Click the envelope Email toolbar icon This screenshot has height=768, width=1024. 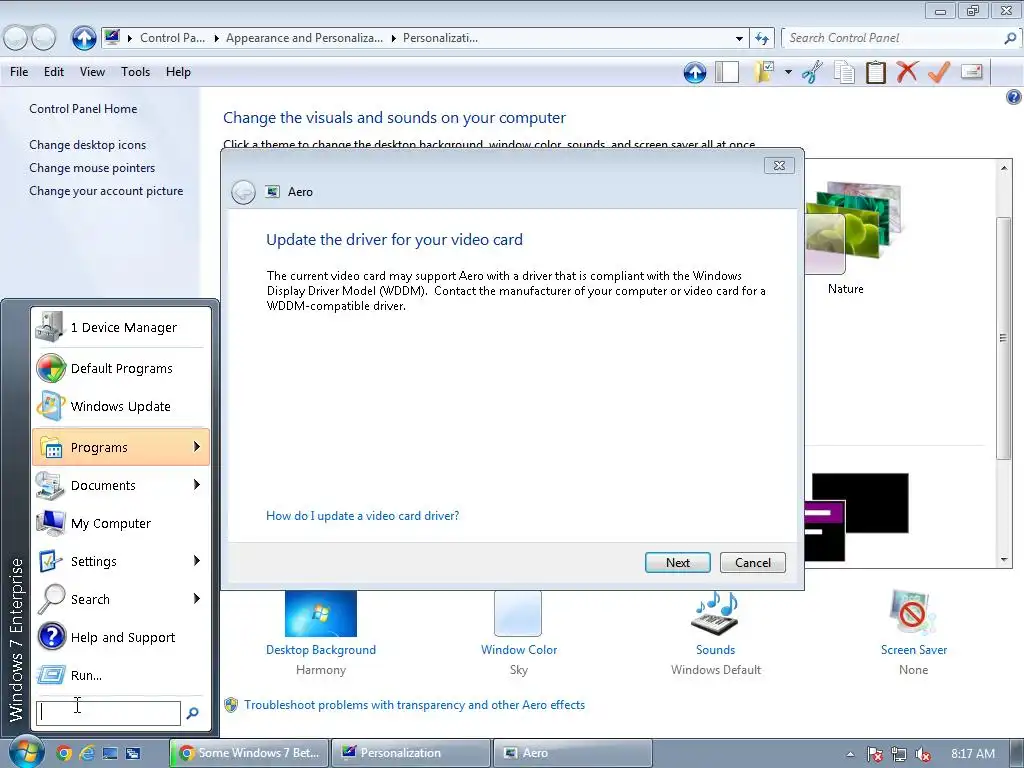(x=971, y=71)
